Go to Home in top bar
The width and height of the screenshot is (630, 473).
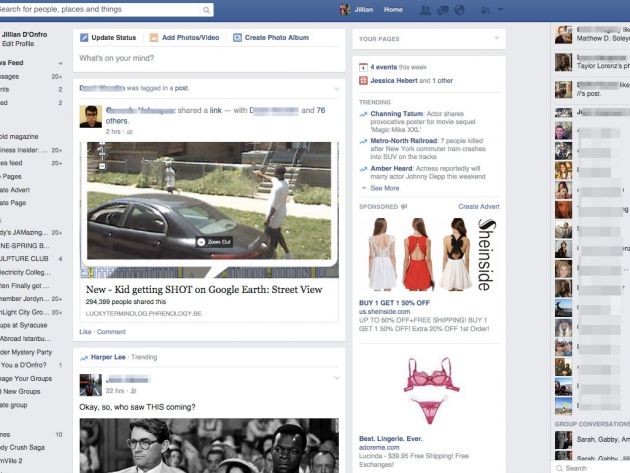coord(393,10)
